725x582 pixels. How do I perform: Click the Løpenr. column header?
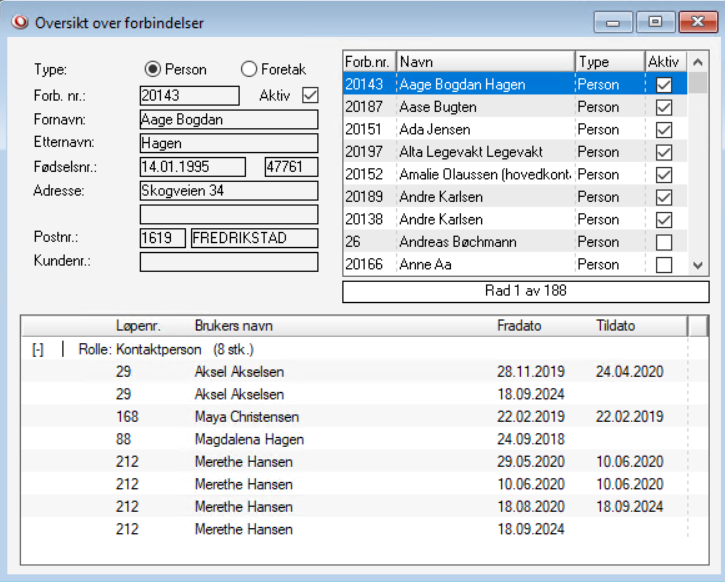[x=138, y=326]
